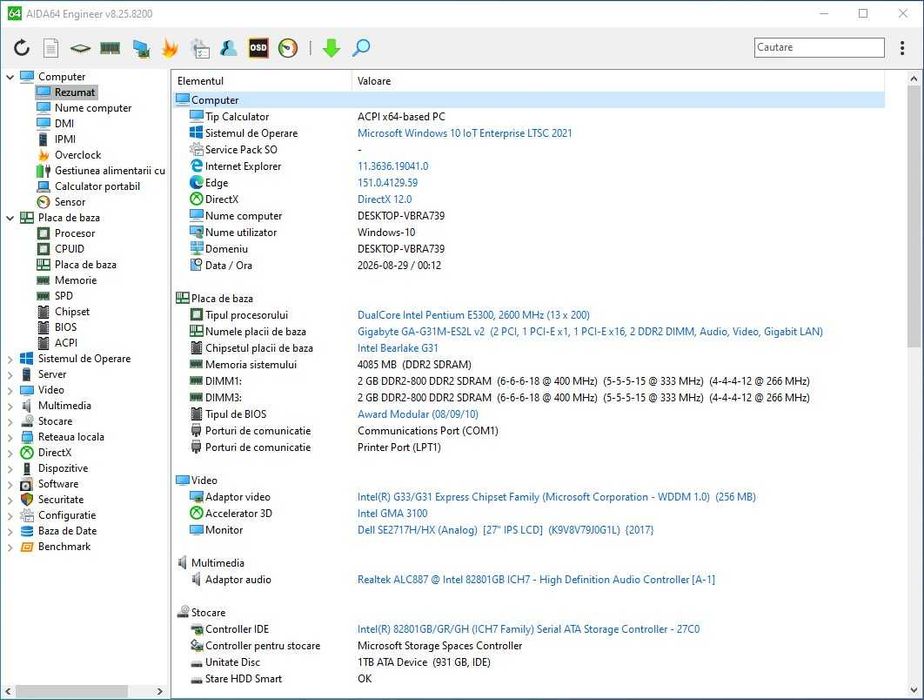
Task: Open the sensor gauge toolbar icon
Action: 288,48
